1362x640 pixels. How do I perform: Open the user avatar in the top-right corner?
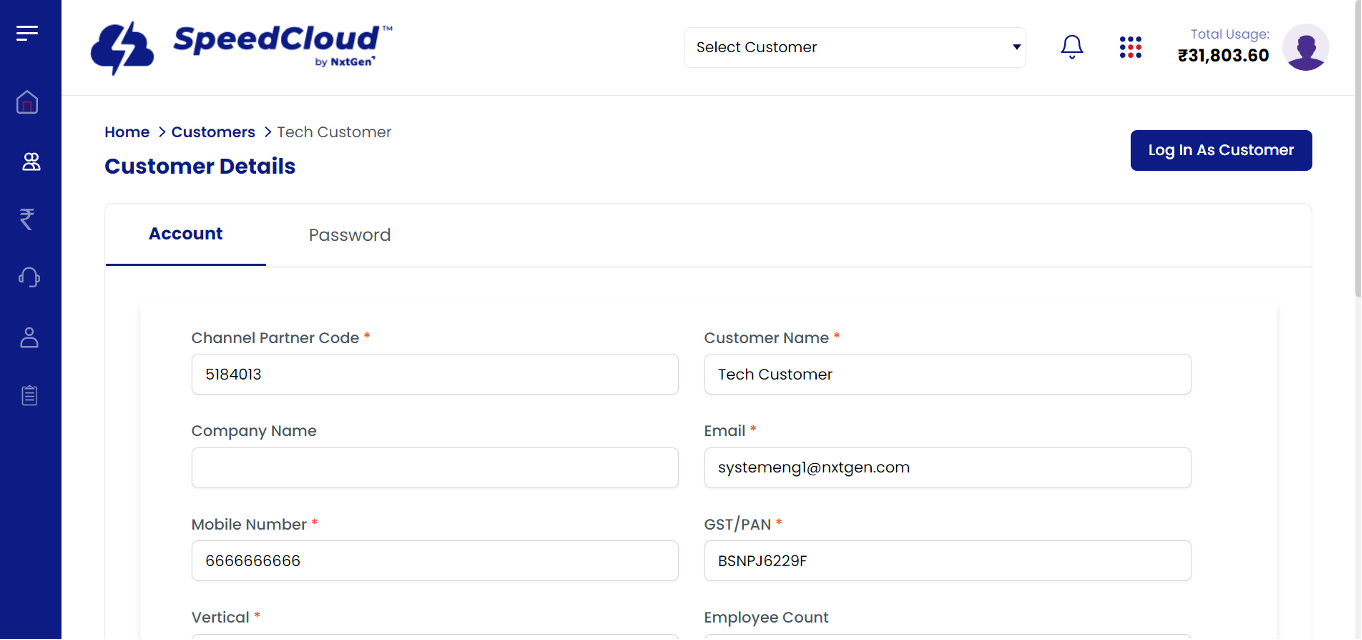1306,46
